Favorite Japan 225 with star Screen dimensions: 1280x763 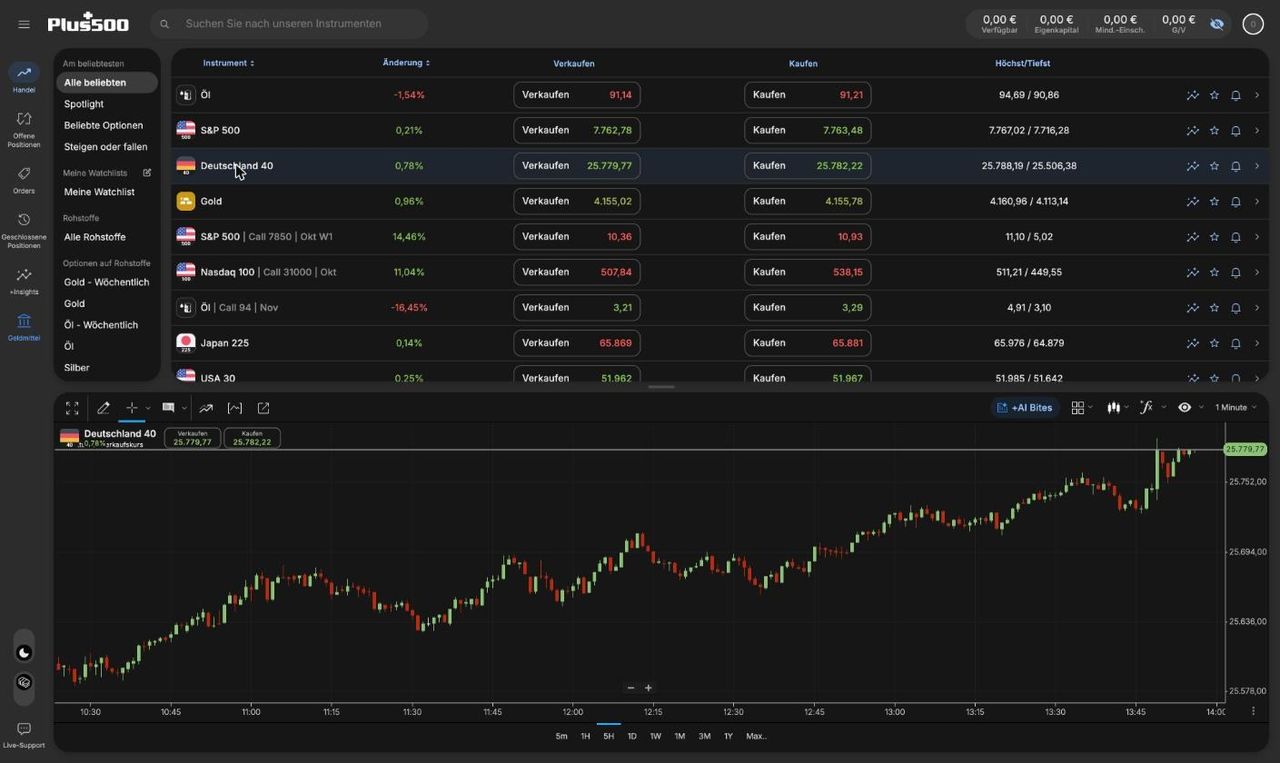click(1214, 343)
